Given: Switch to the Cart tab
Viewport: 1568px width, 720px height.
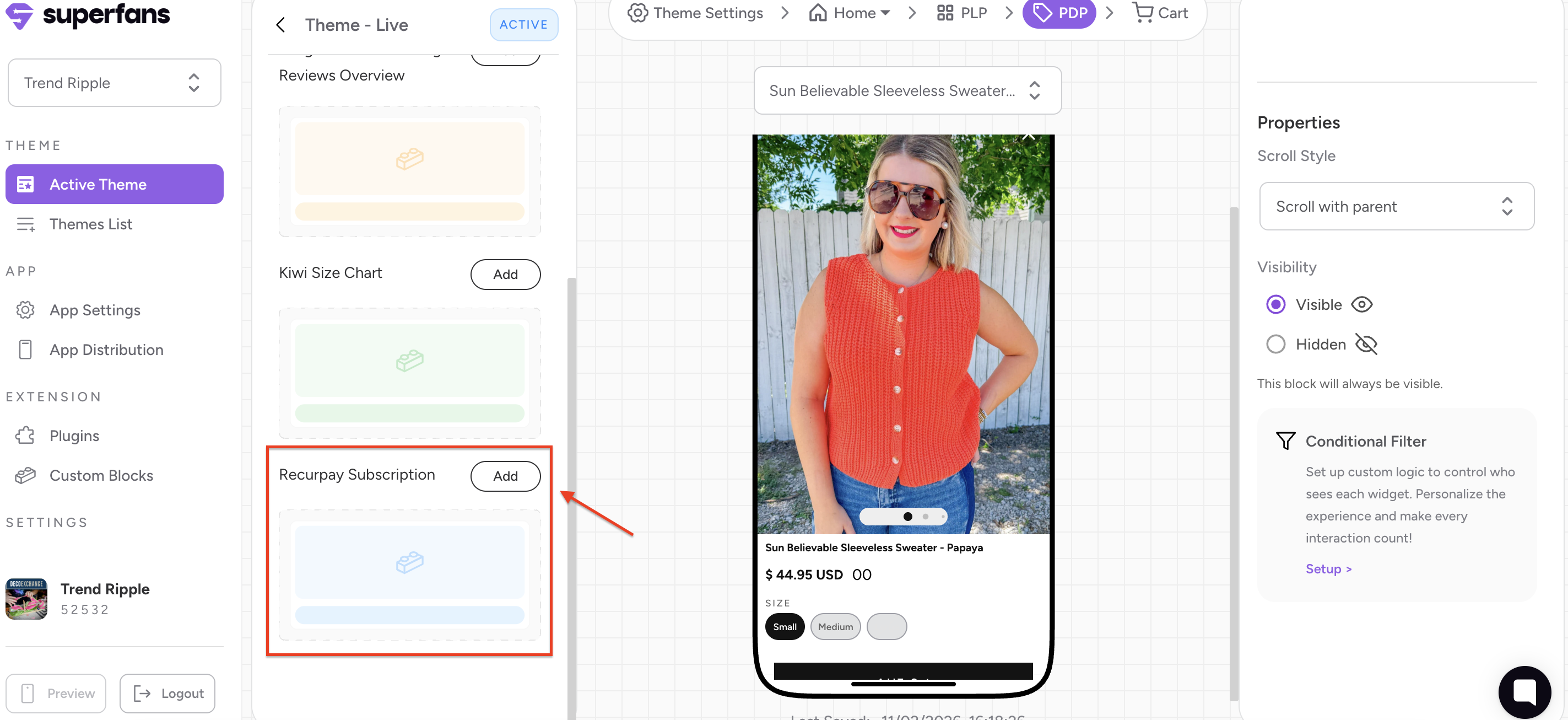Looking at the screenshot, I should coord(1160,13).
